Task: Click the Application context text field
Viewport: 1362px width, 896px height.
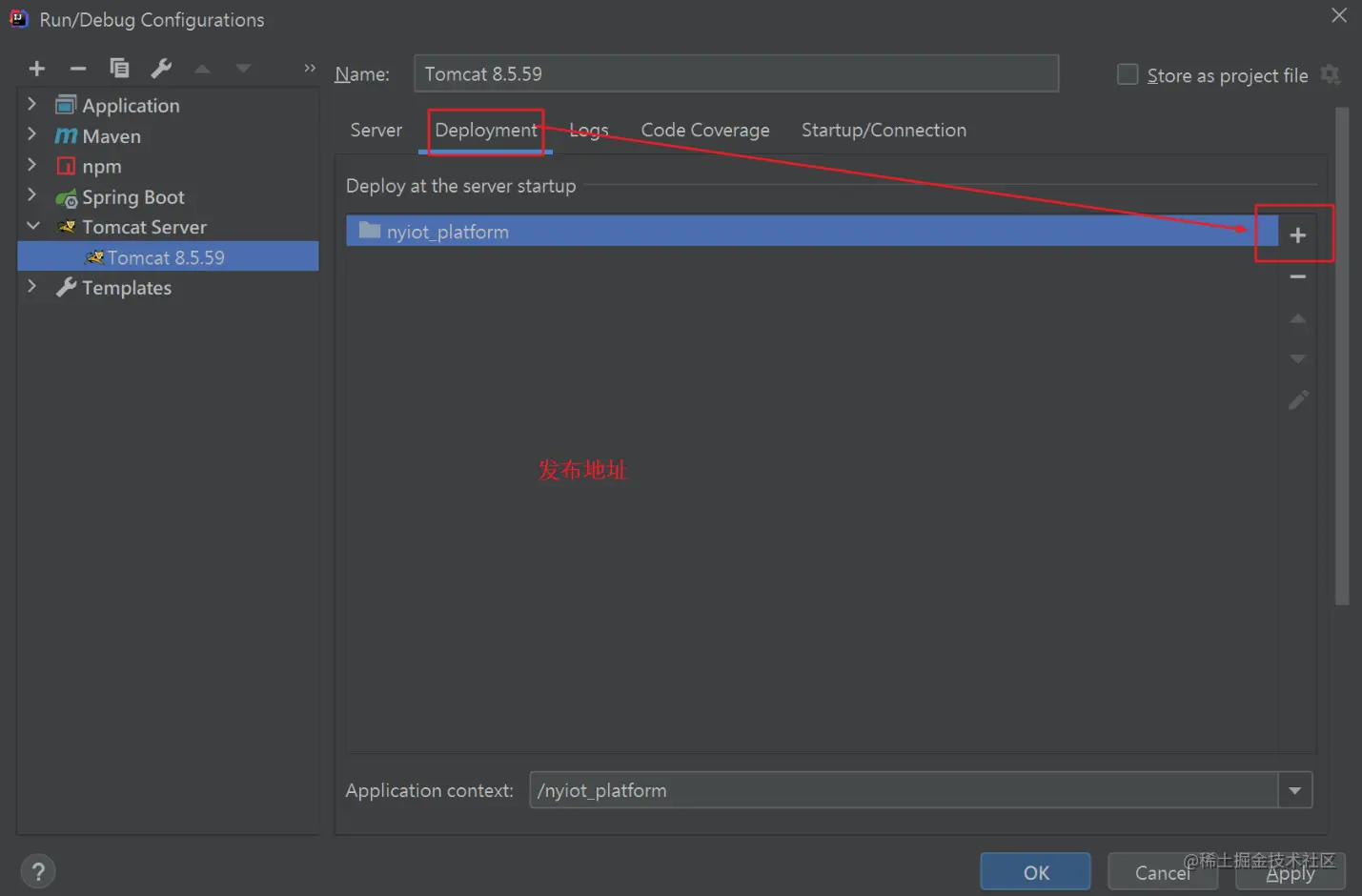Action: [x=904, y=790]
